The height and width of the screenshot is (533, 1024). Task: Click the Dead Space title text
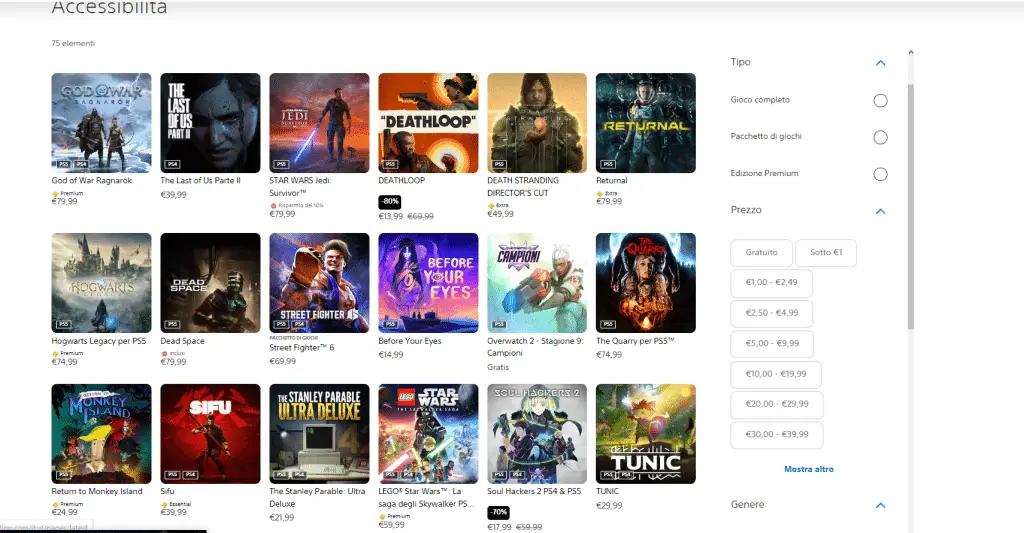(182, 341)
